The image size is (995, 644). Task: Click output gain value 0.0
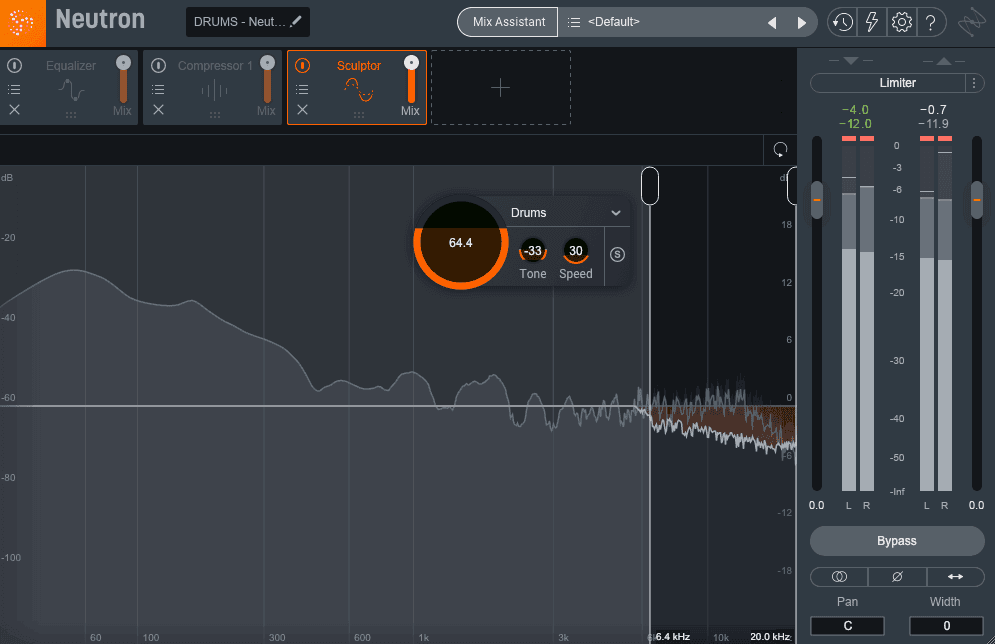[x=976, y=506]
